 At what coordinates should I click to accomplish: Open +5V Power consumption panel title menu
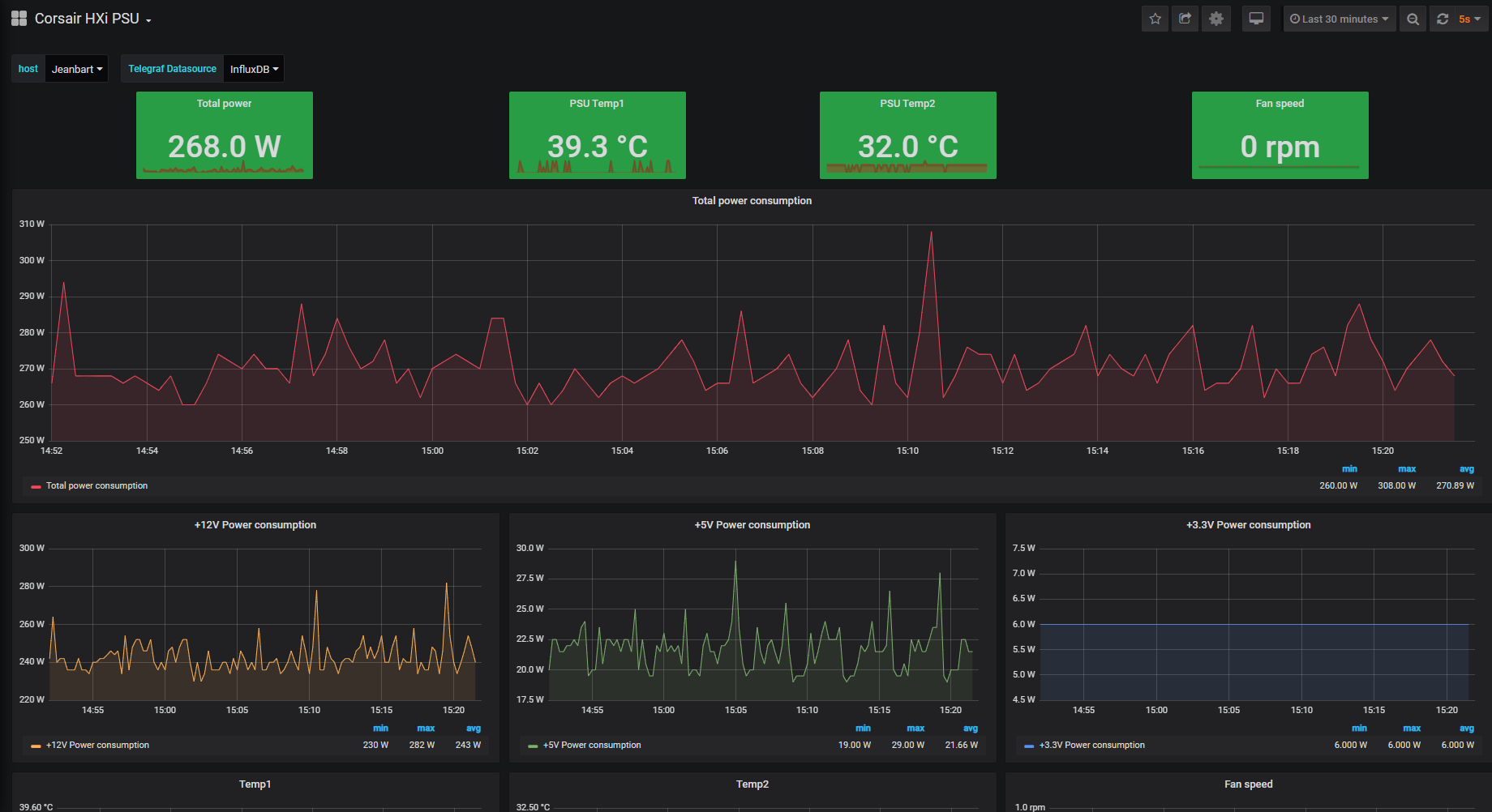coord(752,524)
